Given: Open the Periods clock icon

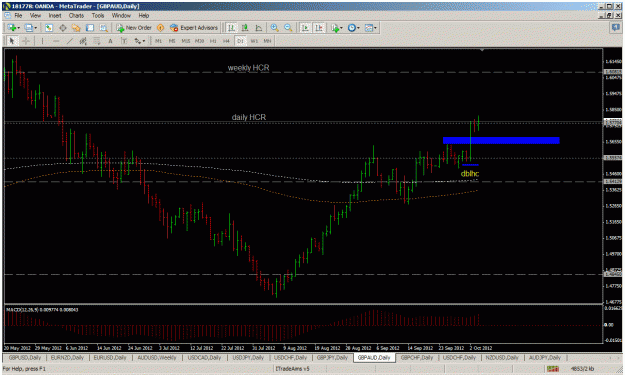Looking at the screenshot, I should click(351, 27).
